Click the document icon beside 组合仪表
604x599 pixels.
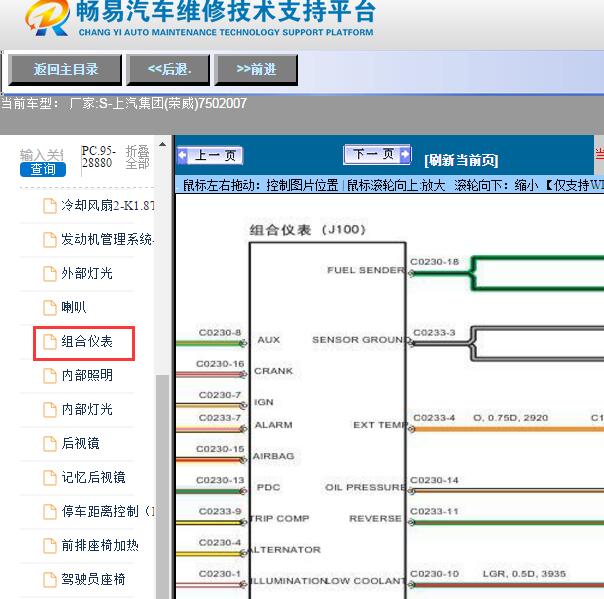tap(50, 342)
